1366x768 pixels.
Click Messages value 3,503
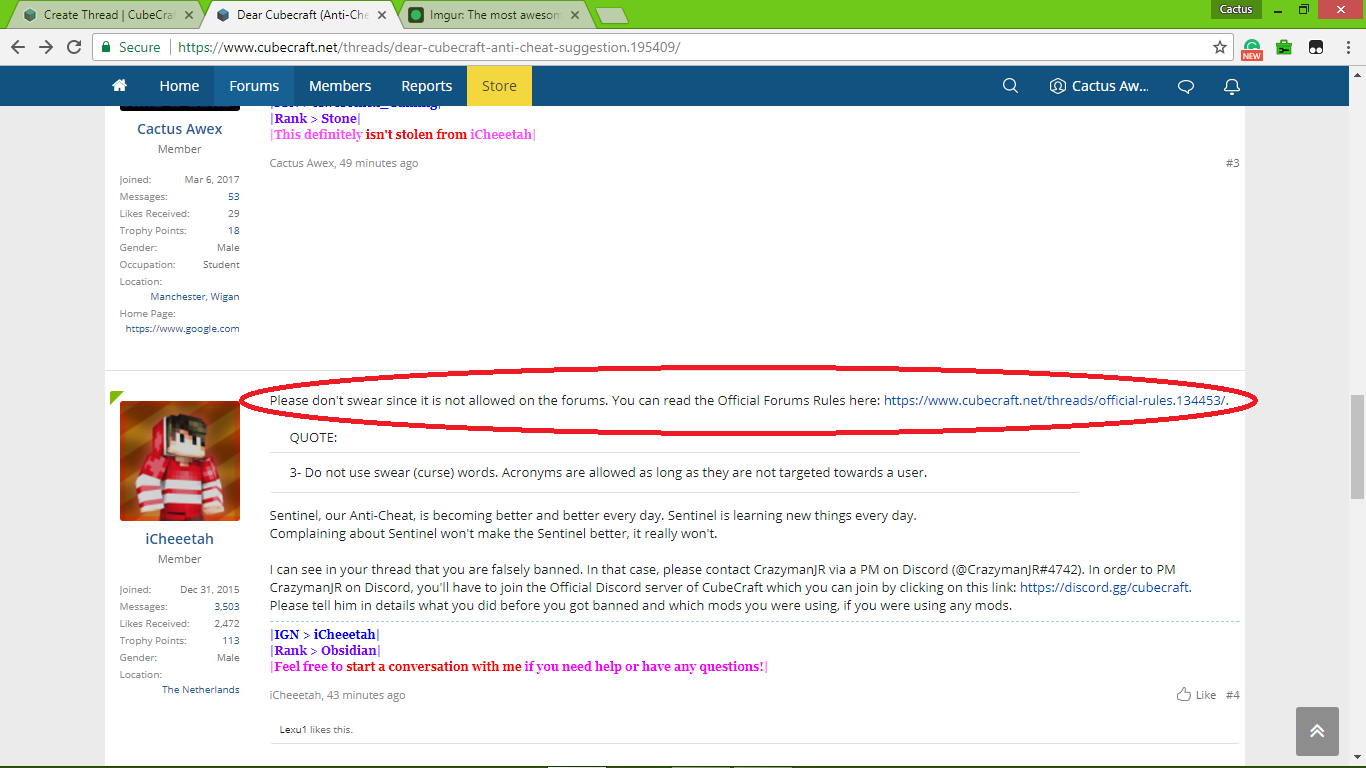227,607
